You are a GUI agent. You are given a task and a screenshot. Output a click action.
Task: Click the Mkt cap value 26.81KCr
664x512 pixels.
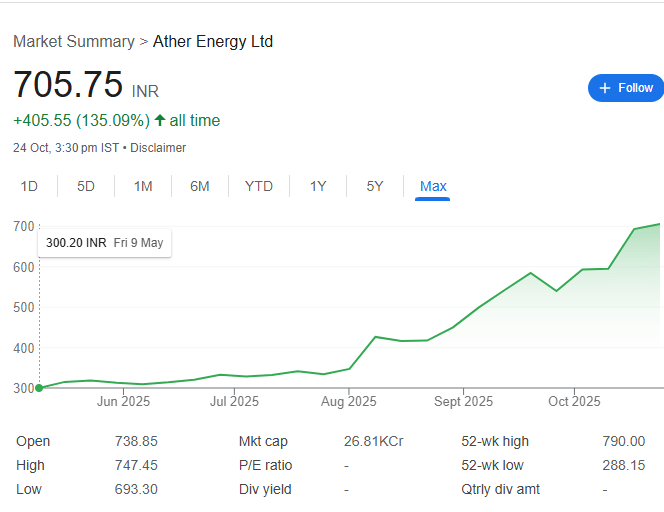click(x=373, y=441)
